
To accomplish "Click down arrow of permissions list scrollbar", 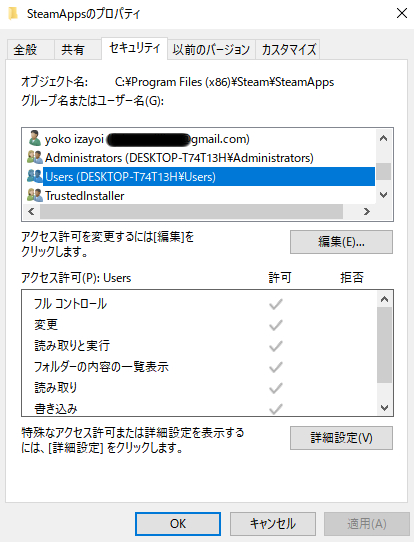I will tap(384, 408).
